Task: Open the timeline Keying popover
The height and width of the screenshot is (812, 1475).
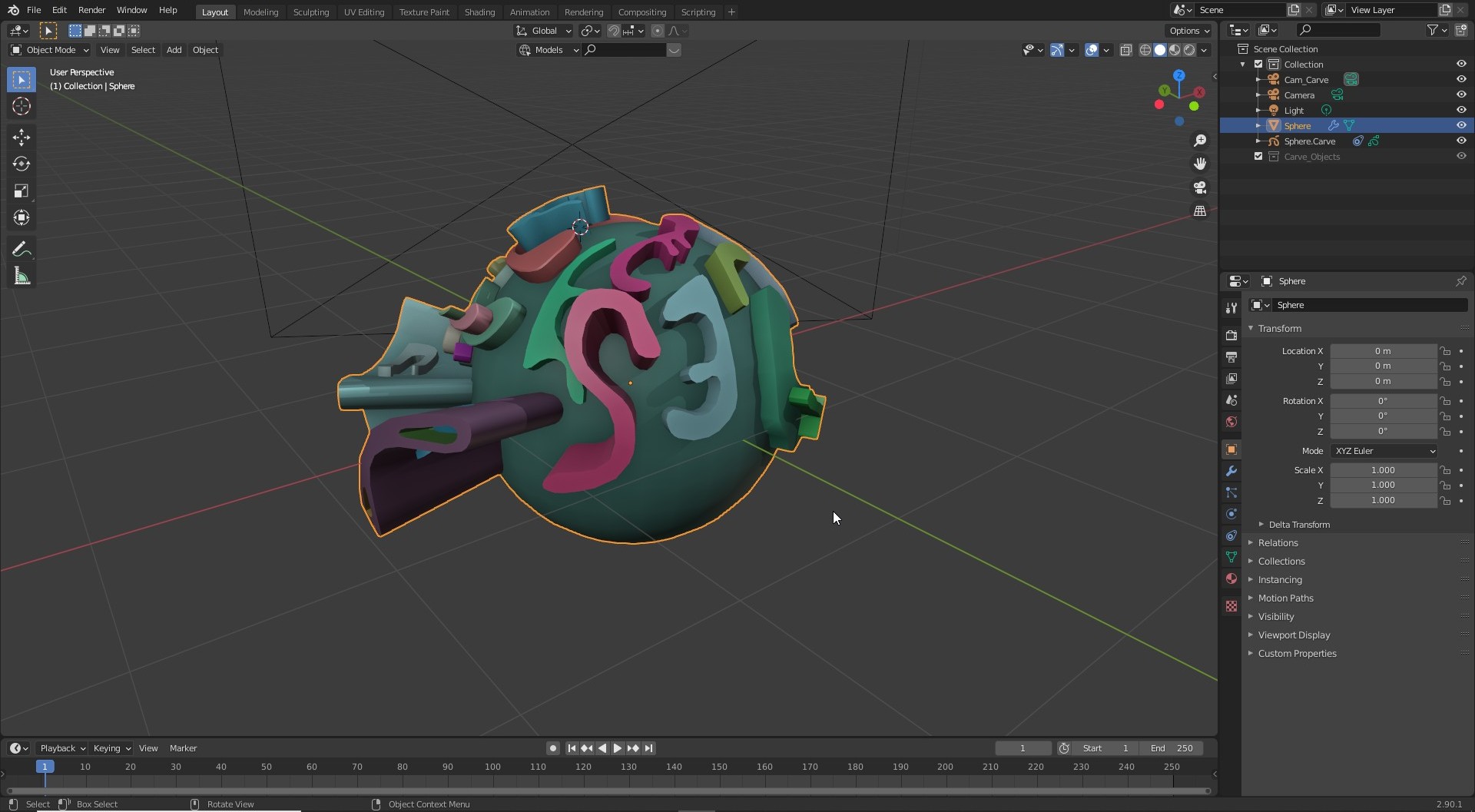Action: click(x=111, y=748)
